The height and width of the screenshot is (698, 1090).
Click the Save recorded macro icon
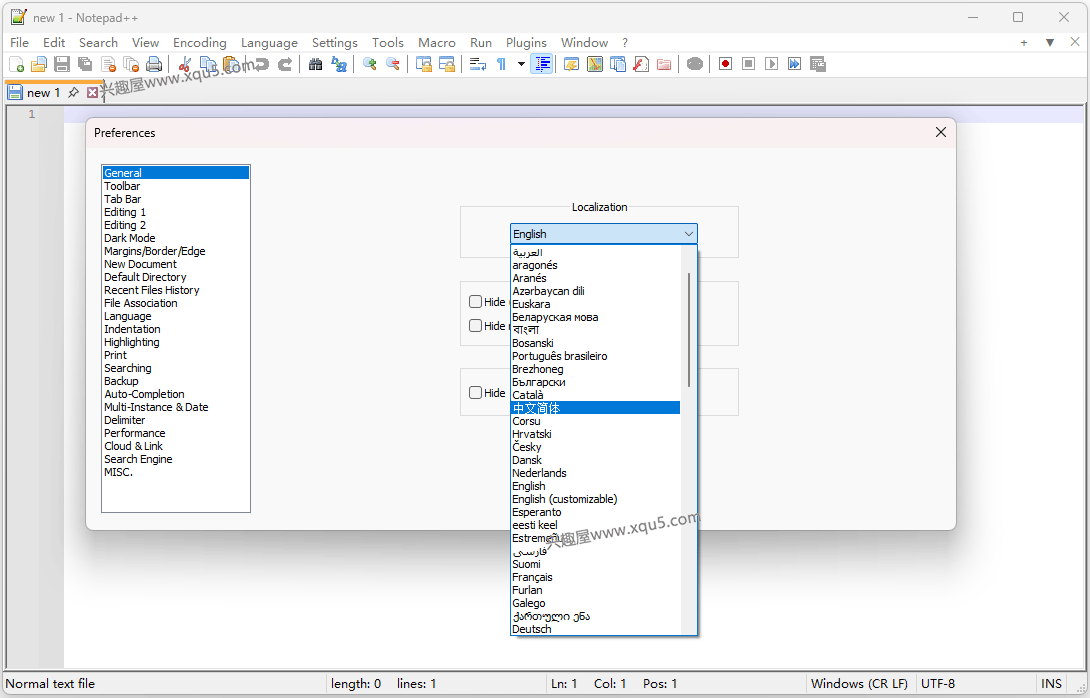pos(818,65)
